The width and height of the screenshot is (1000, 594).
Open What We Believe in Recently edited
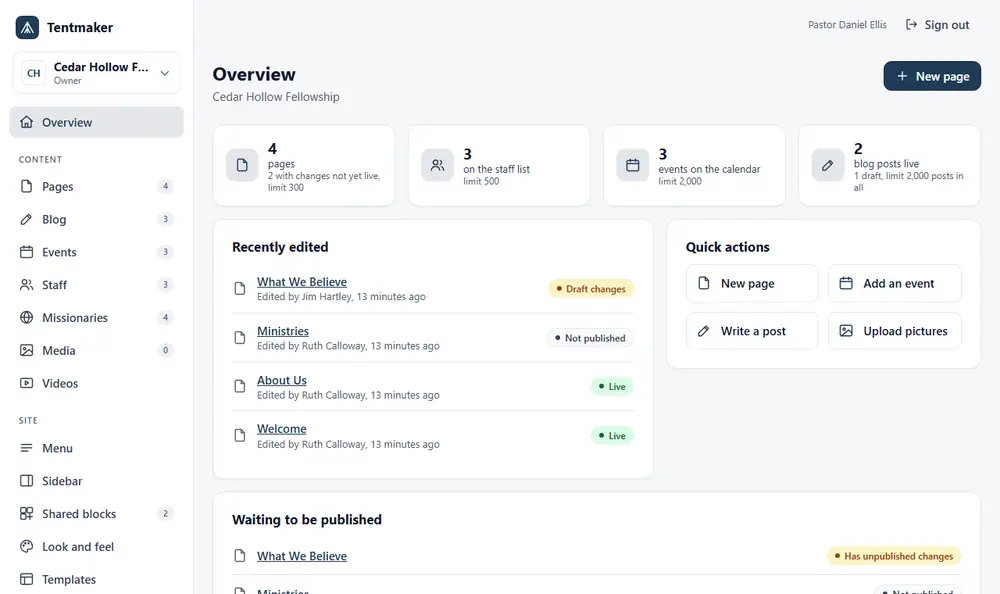point(302,282)
